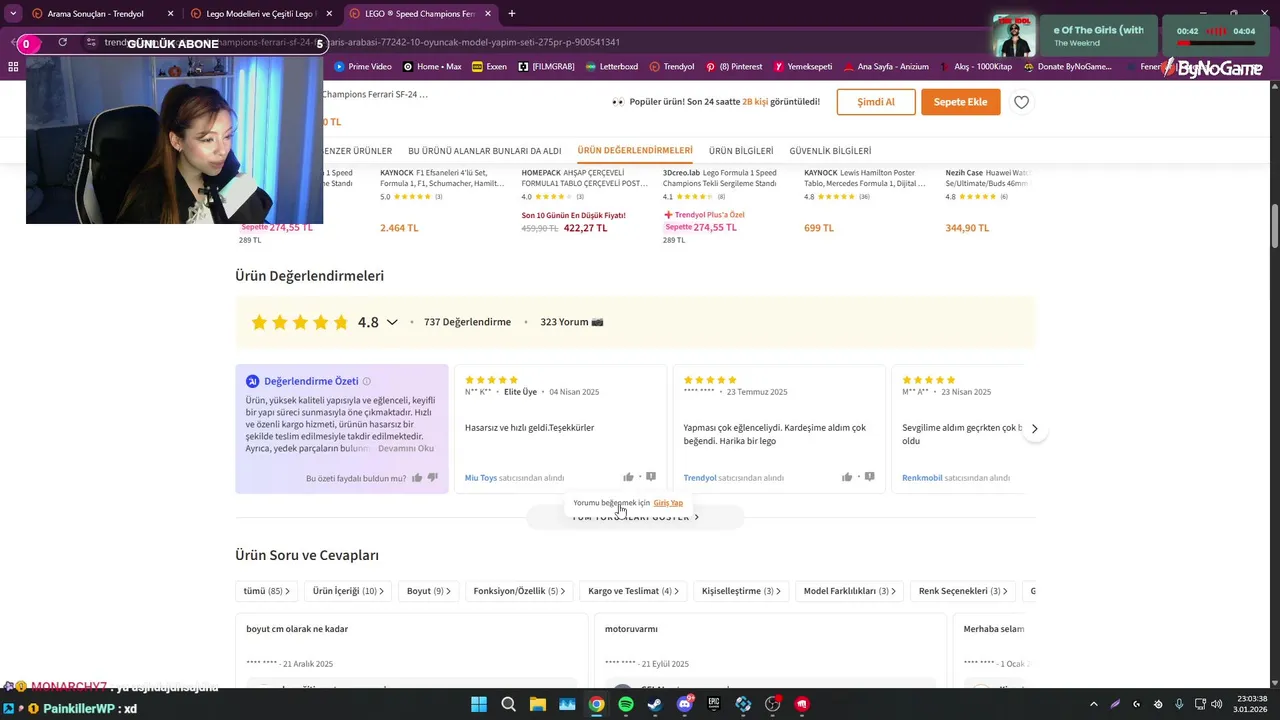Image resolution: width=1280 pixels, height=720 pixels.
Task: Filter questions by Kargo ve Teslimat (4)
Action: click(x=633, y=591)
